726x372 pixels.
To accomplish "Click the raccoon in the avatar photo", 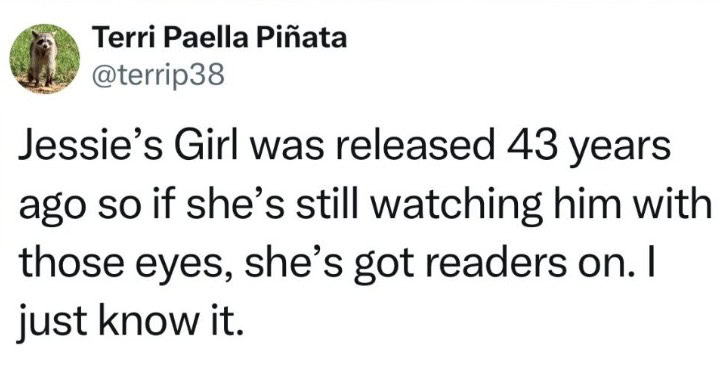I will click(43, 57).
